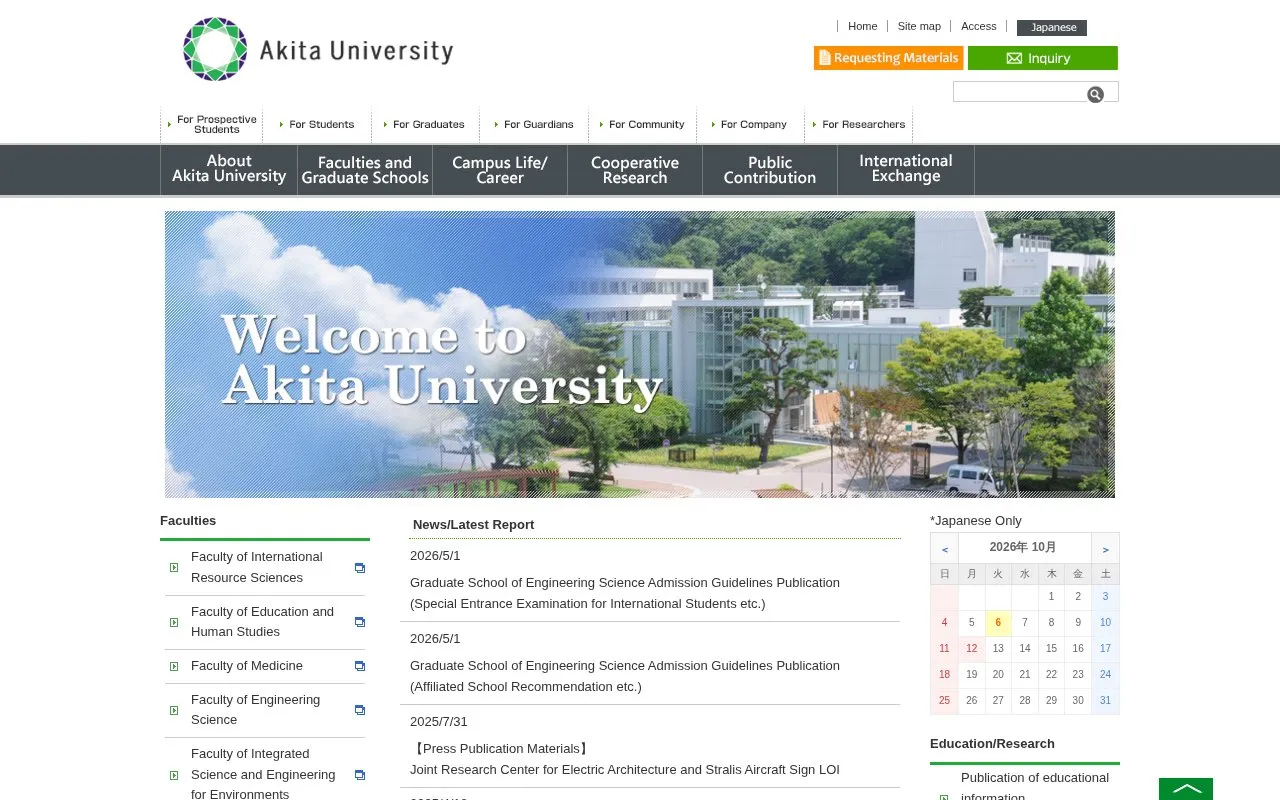The width and height of the screenshot is (1280, 800).
Task: Select the For Company tab
Action: 751,125
